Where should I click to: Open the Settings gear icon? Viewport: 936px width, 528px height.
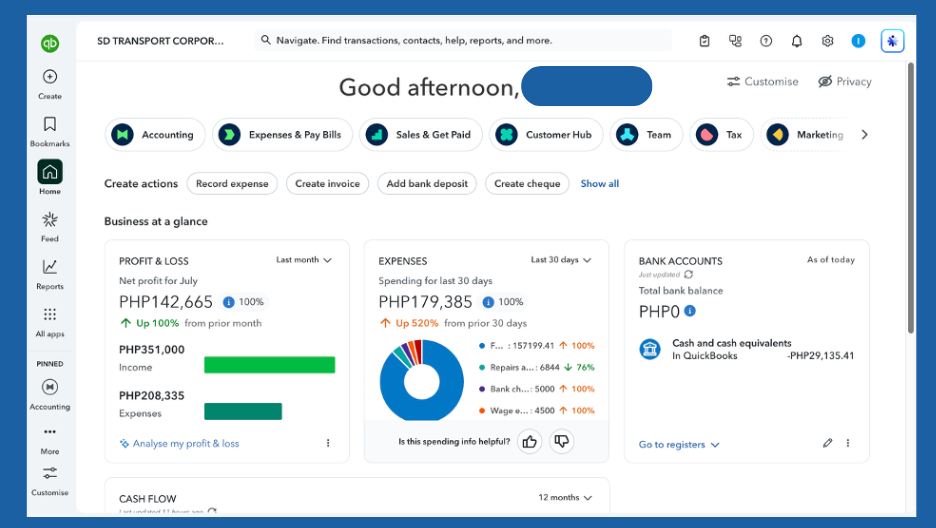pyautogui.click(x=827, y=41)
